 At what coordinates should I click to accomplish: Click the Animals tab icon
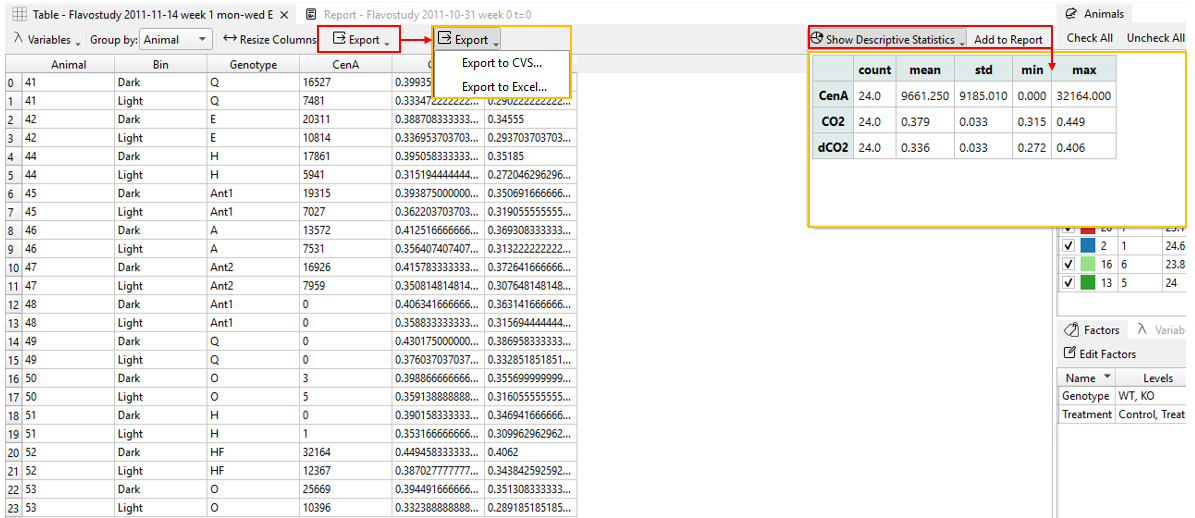click(1071, 13)
